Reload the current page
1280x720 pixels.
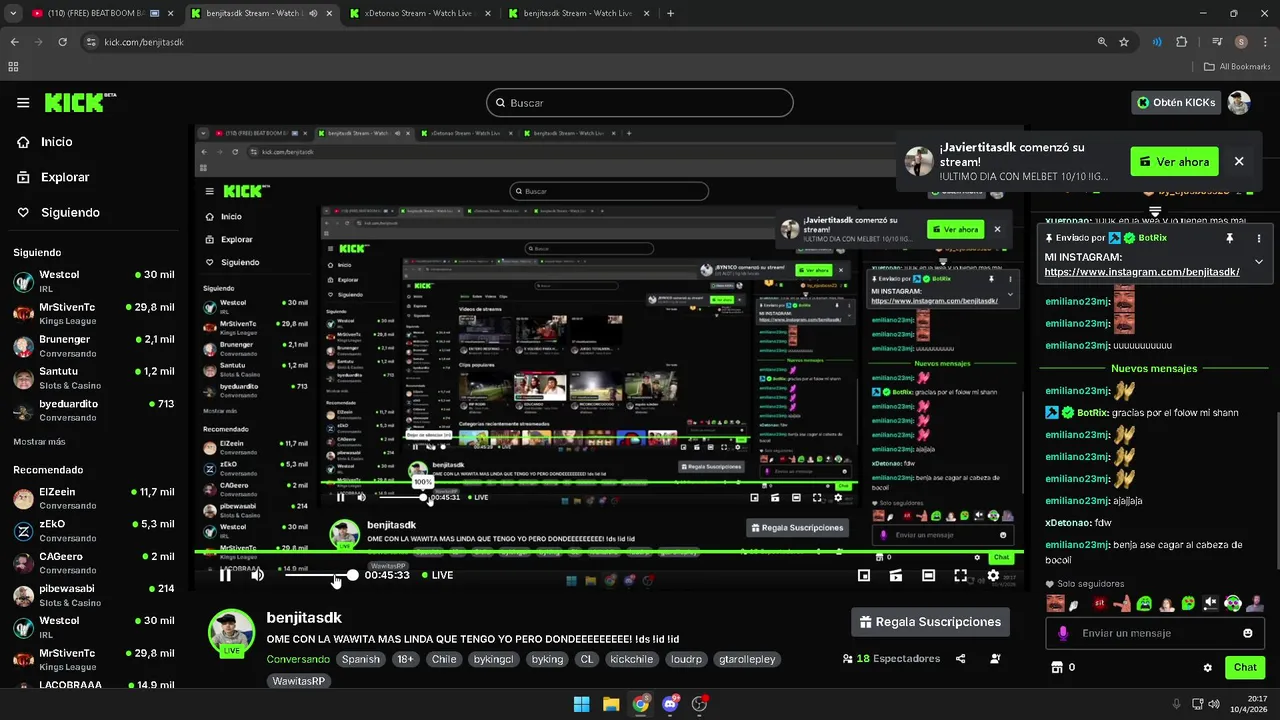62,42
